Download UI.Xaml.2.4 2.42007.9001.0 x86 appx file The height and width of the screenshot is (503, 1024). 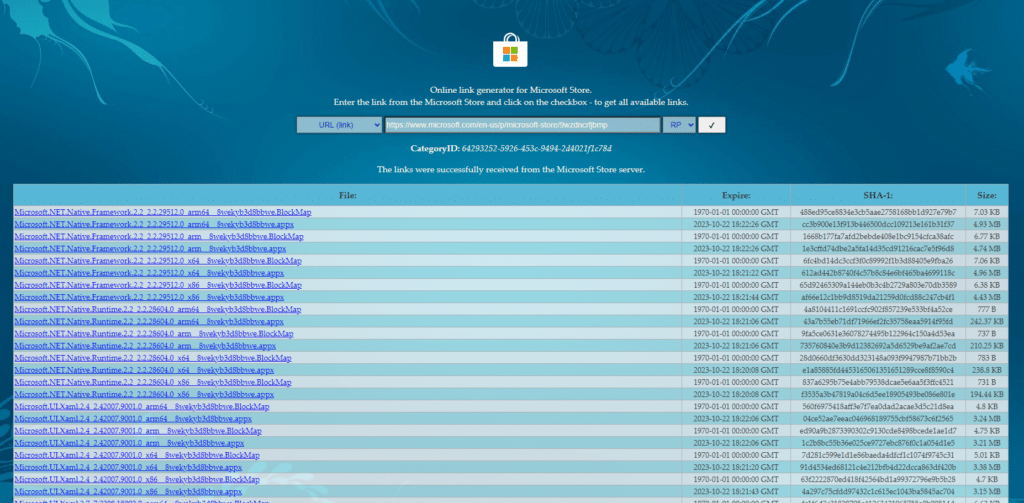[128, 492]
